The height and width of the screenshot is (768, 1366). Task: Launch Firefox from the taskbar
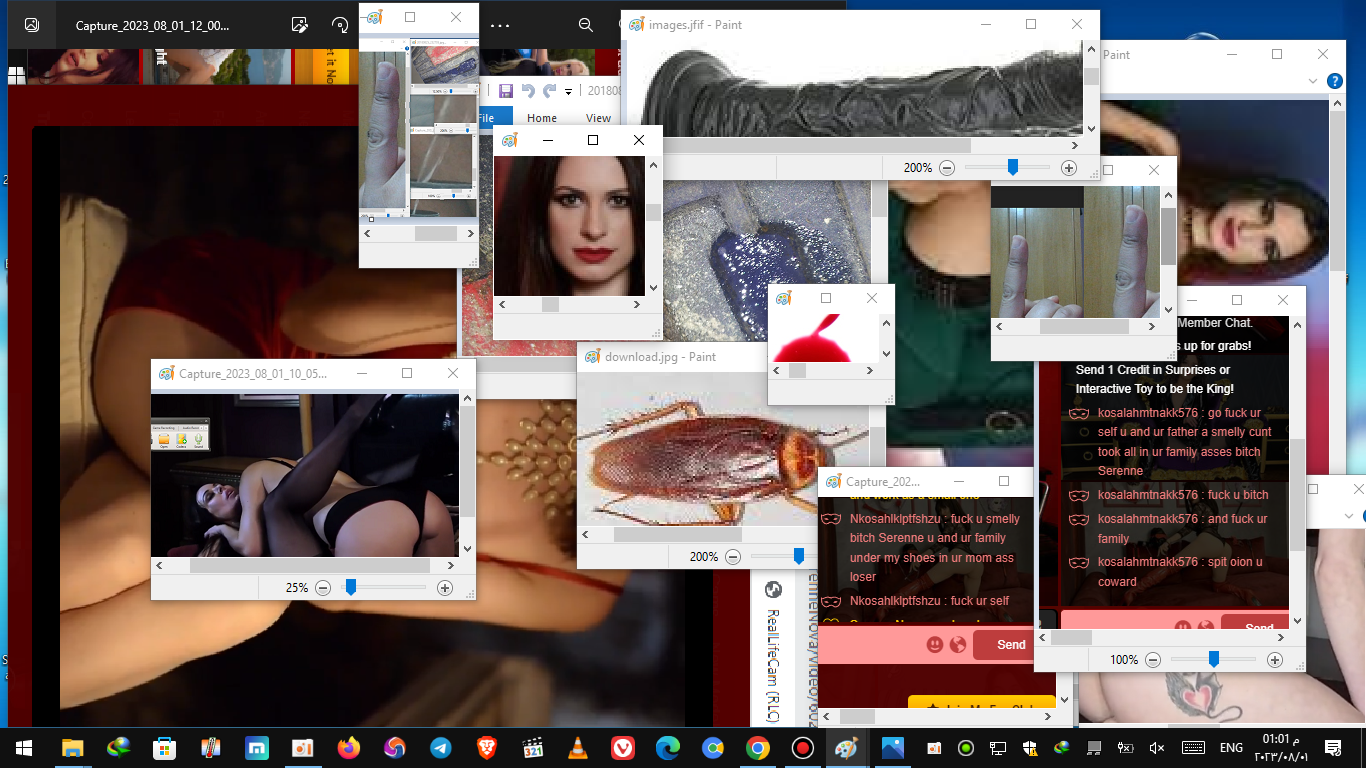pos(348,748)
